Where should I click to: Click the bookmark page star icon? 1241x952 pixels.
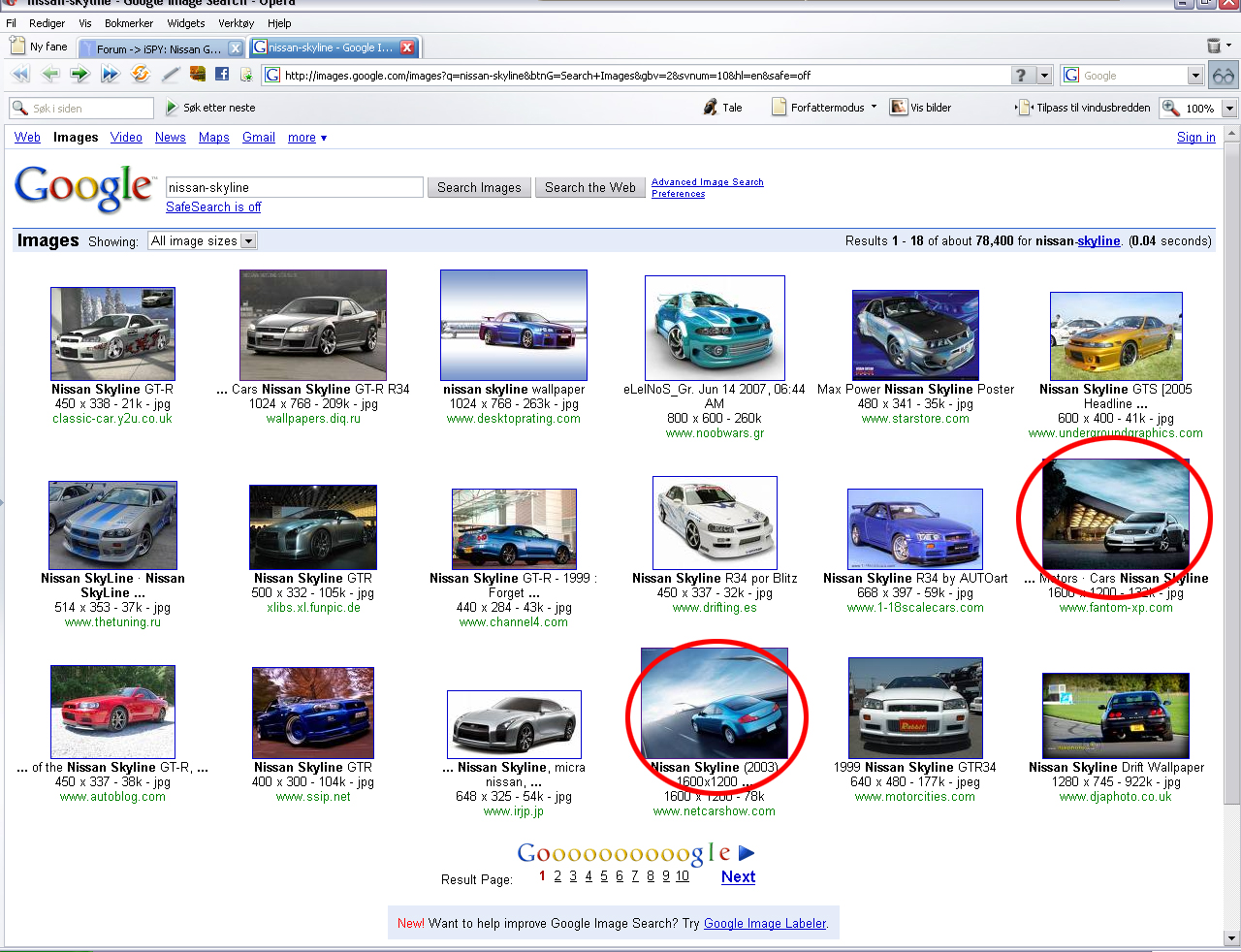(246, 75)
